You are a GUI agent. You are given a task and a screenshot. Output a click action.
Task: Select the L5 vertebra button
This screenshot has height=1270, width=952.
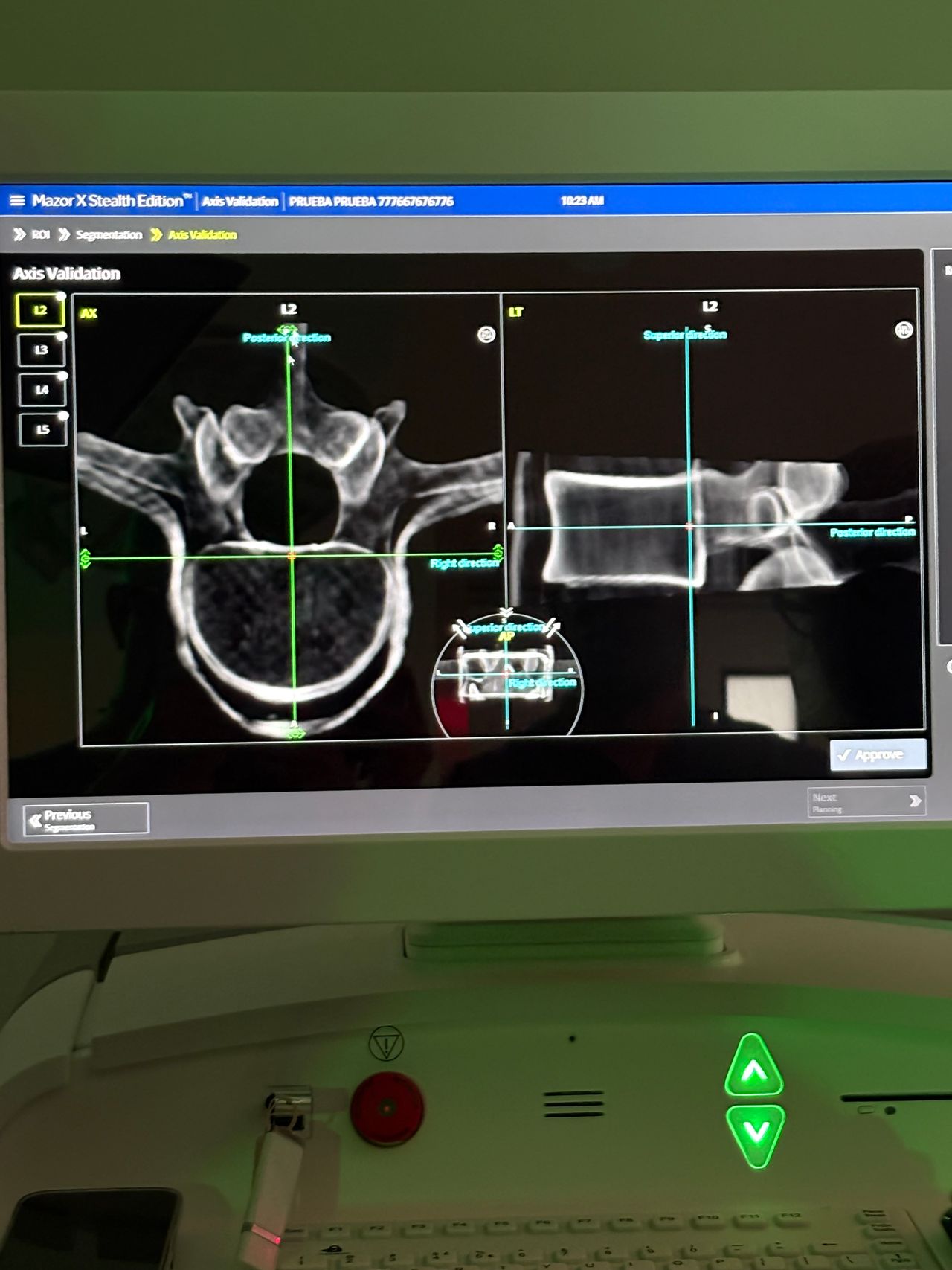click(x=43, y=430)
